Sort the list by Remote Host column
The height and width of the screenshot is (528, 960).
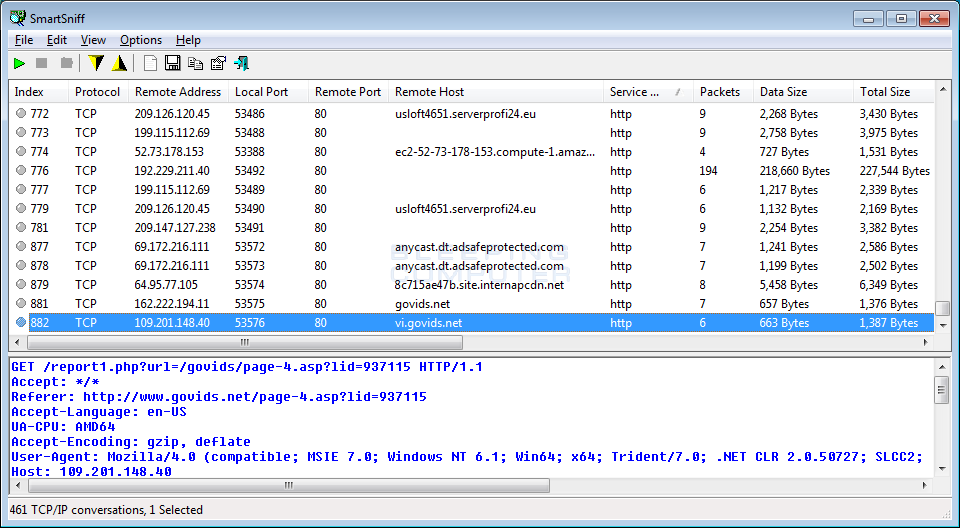[429, 92]
